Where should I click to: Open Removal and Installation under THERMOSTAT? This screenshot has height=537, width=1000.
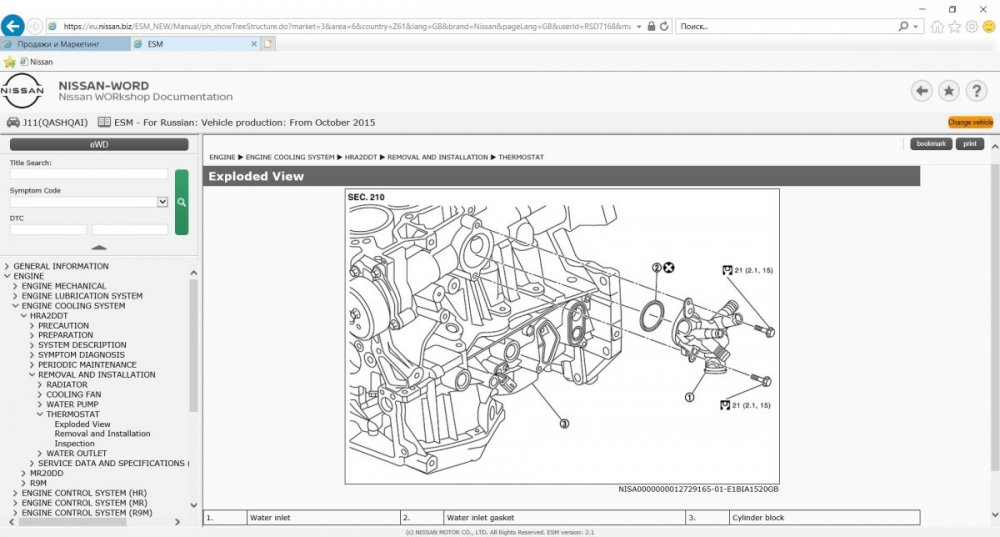point(102,434)
